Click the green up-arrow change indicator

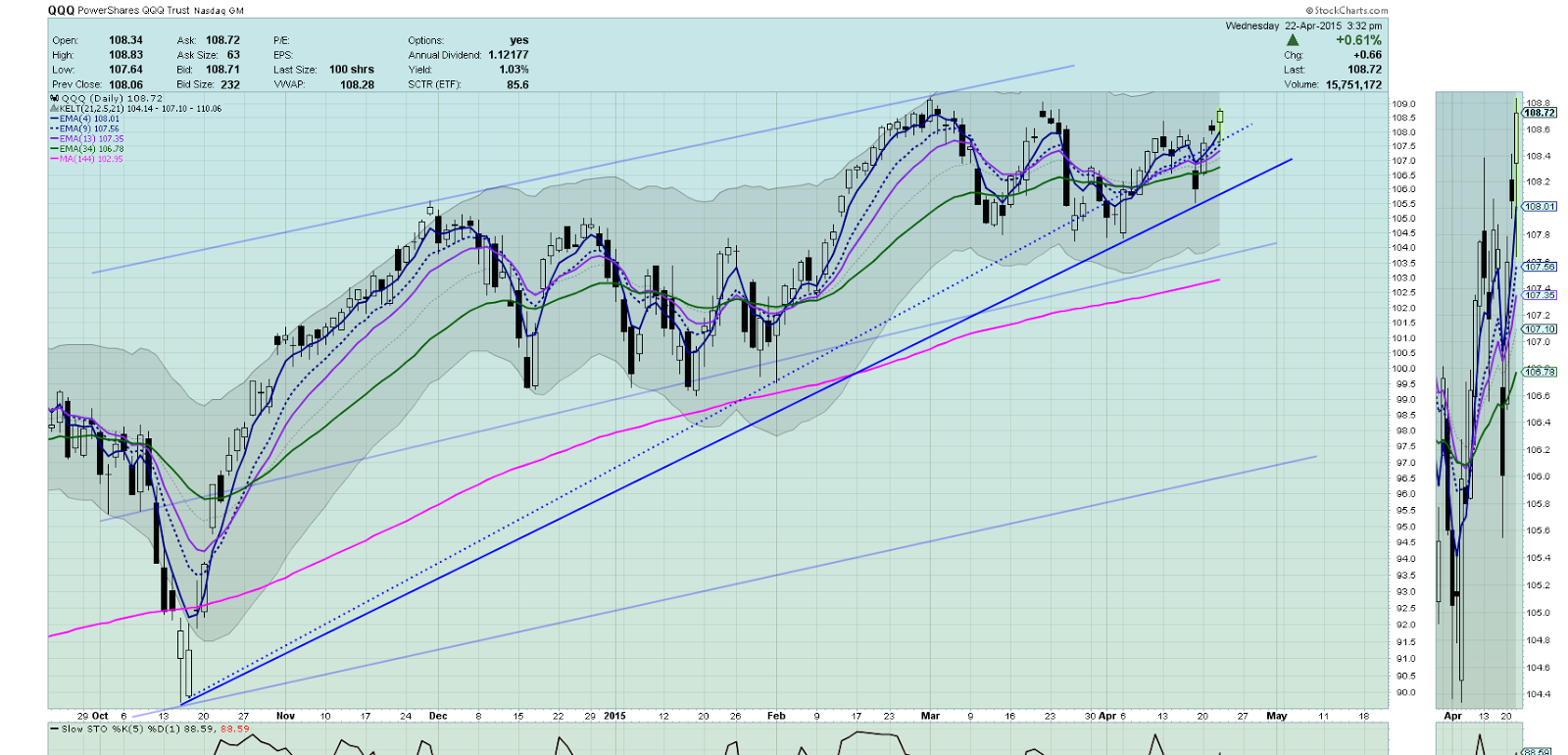coord(1293,40)
